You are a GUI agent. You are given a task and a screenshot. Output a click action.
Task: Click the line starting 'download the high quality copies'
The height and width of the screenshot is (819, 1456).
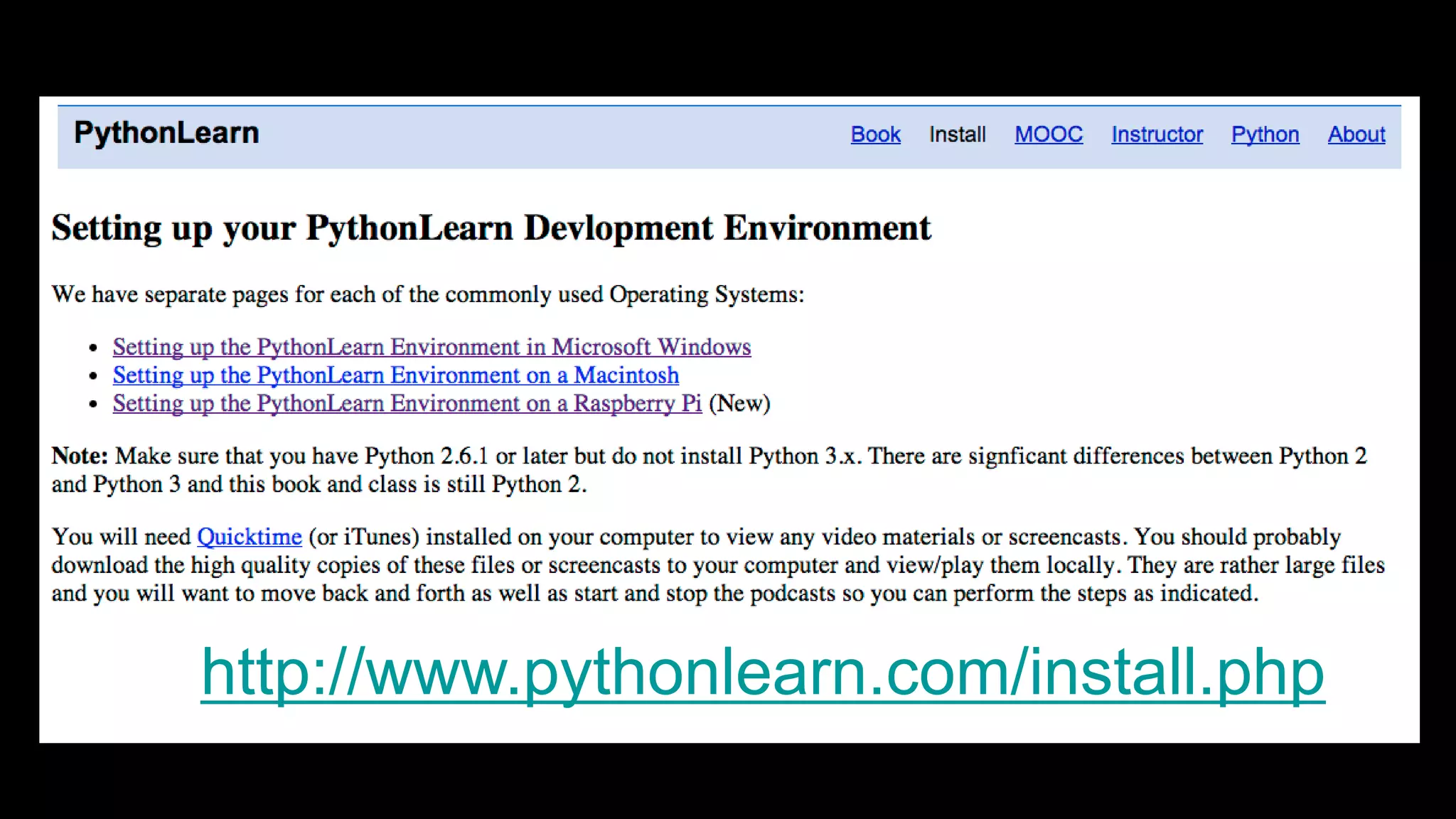(x=718, y=565)
